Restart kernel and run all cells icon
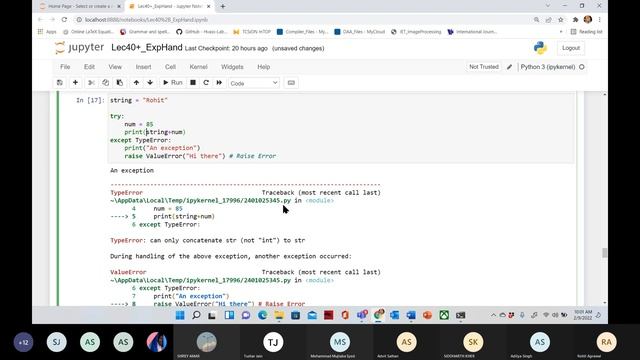 pos(219,83)
